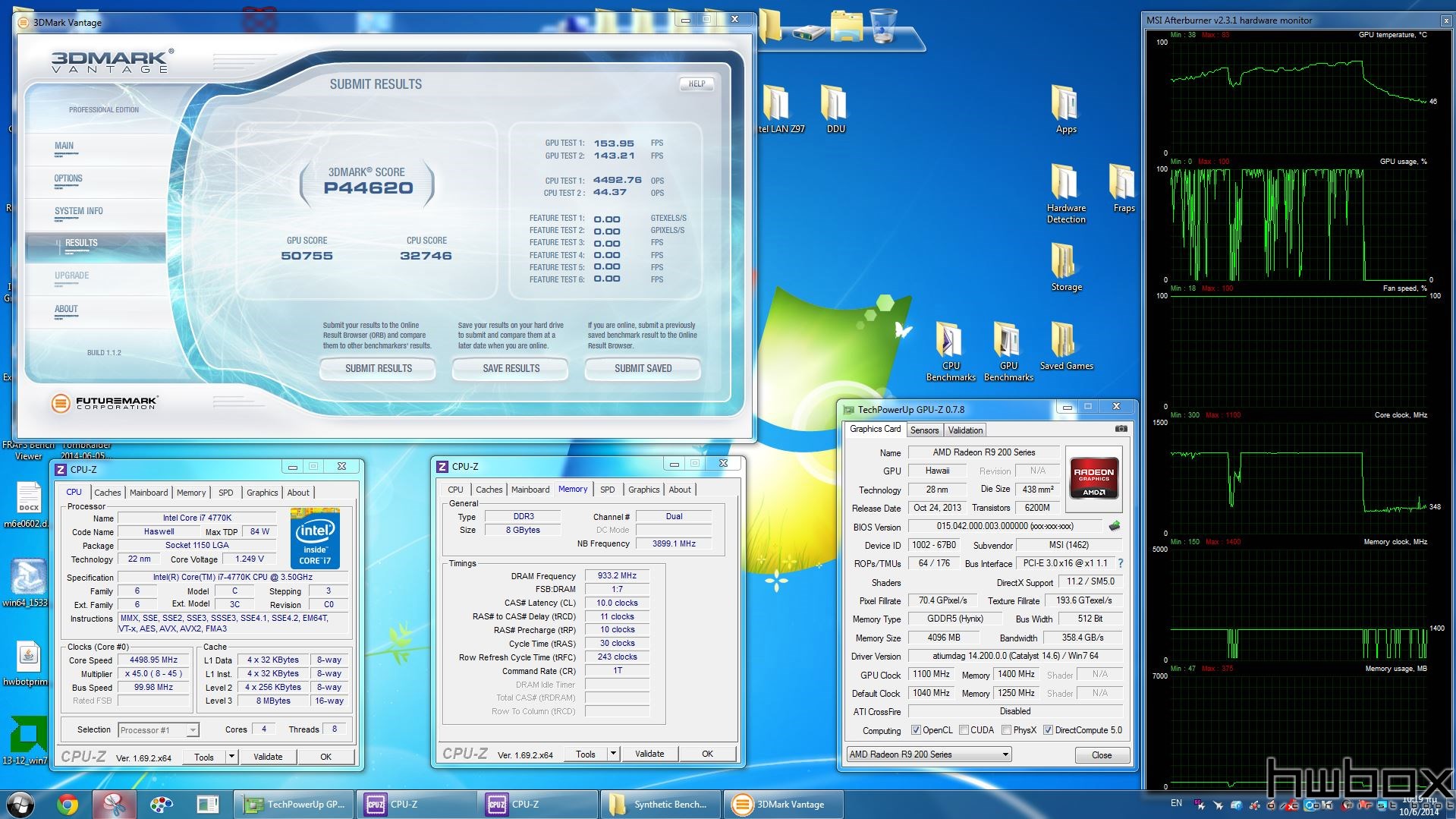
Task: Click the HELP button in 3DMark
Action: point(697,84)
